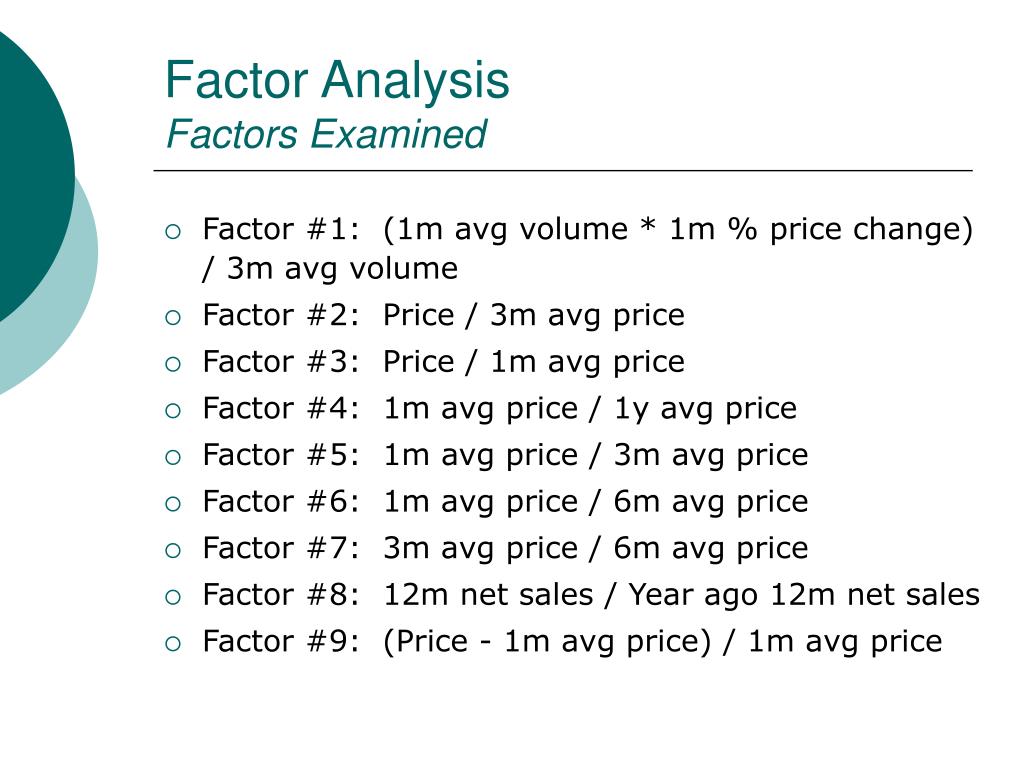Click the bullet circle beside Factor #6
This screenshot has height=768, width=1024.
click(x=173, y=504)
